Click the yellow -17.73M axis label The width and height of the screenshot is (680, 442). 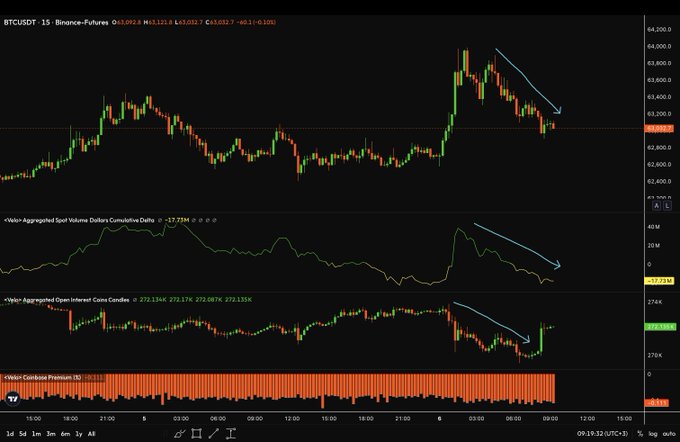pyautogui.click(x=659, y=281)
